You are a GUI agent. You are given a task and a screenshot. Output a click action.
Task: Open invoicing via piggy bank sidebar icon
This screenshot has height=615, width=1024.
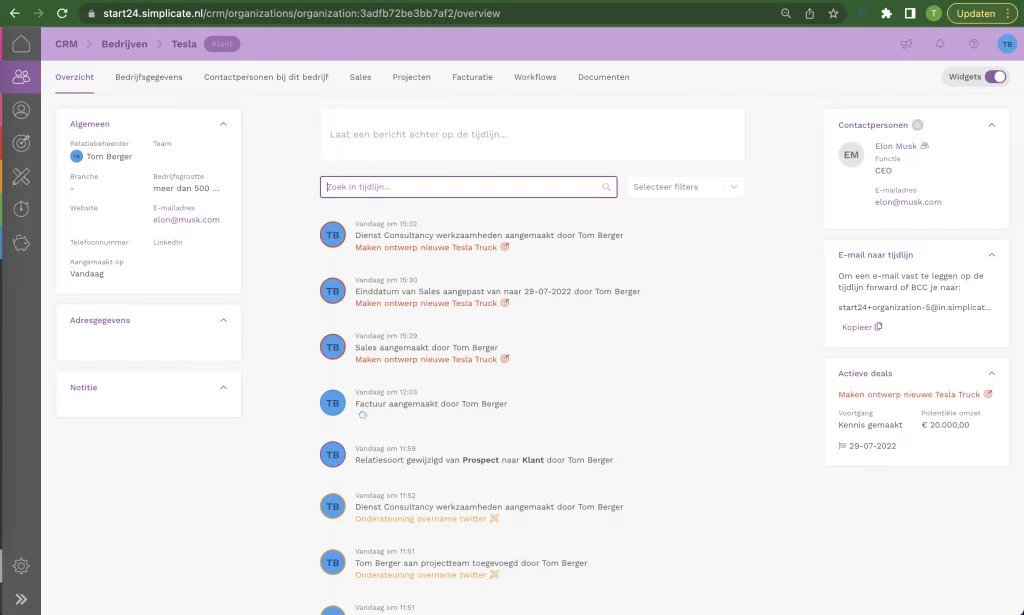[21, 242]
